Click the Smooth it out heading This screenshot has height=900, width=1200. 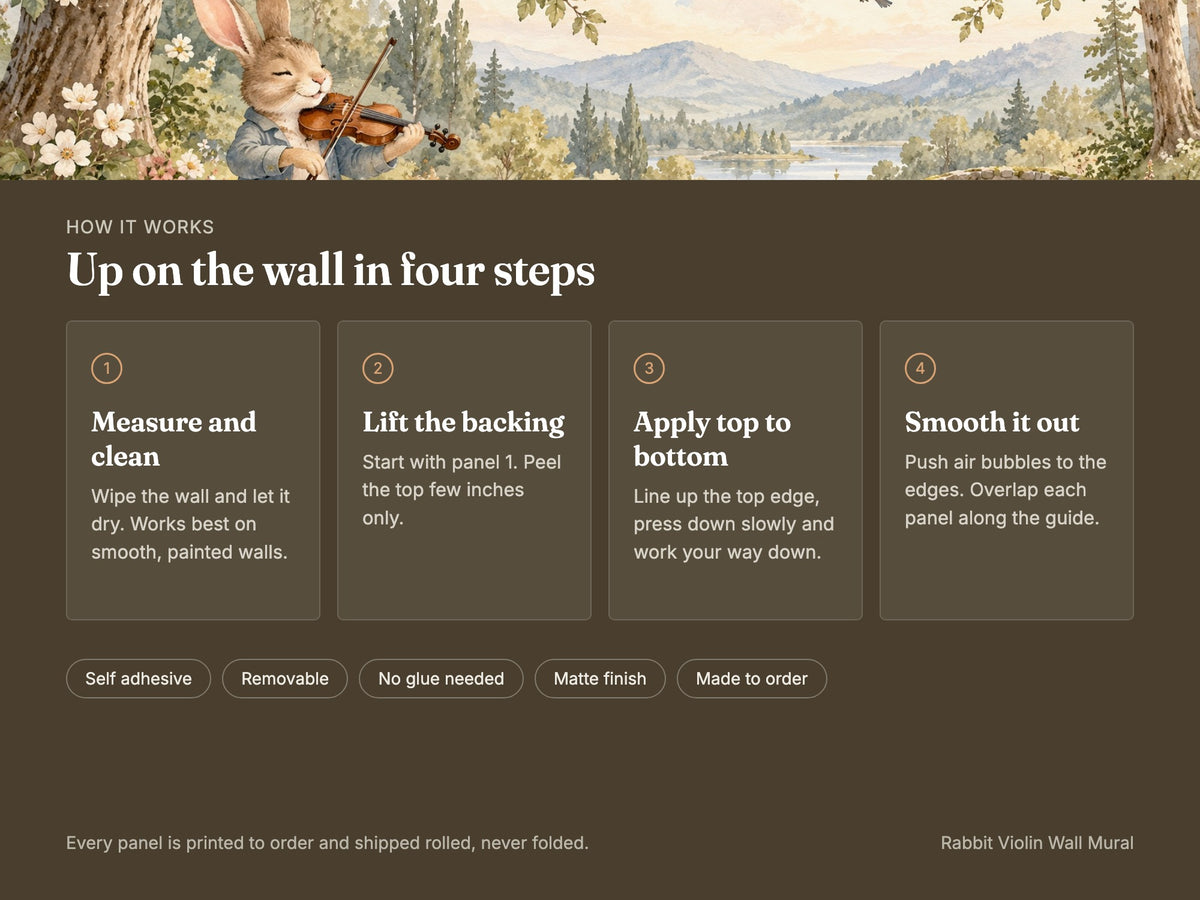[x=992, y=422]
